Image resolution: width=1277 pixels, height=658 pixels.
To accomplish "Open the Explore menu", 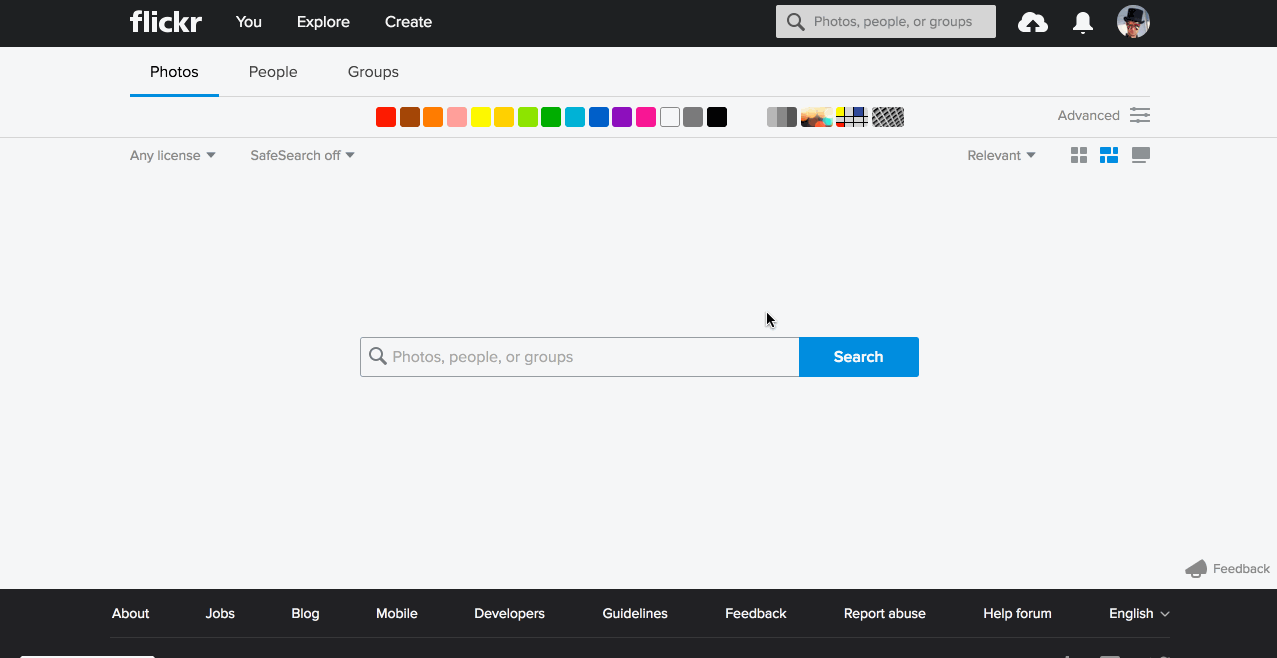I will click(323, 22).
